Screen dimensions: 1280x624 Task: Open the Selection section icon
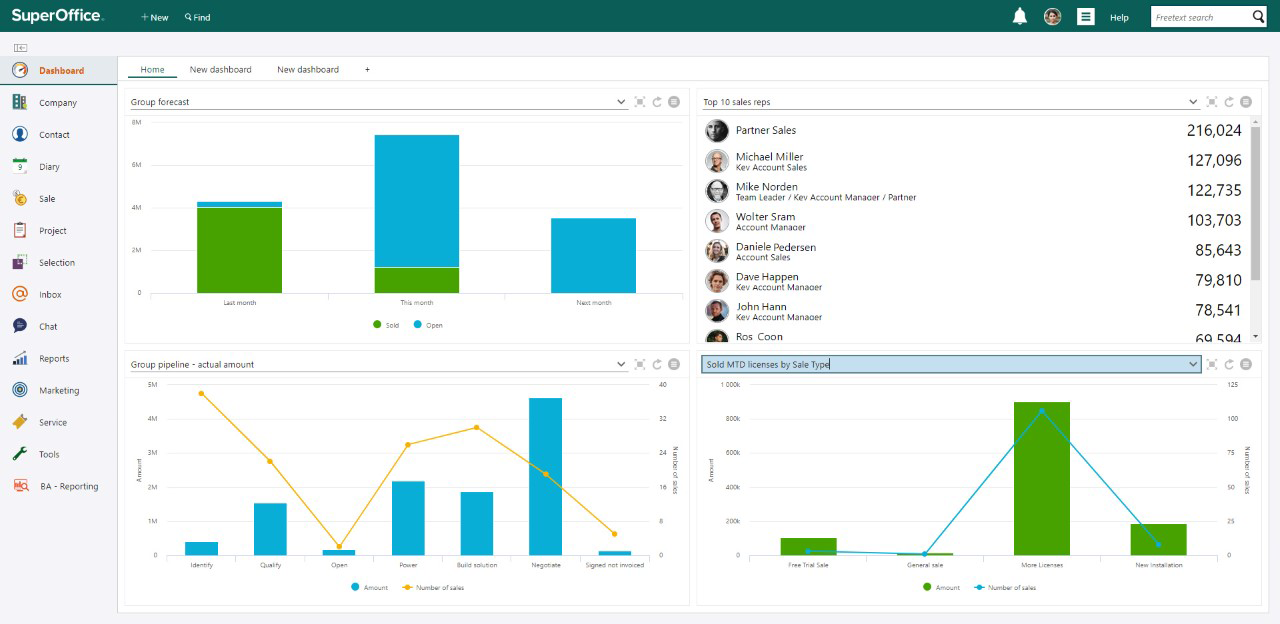[20, 262]
